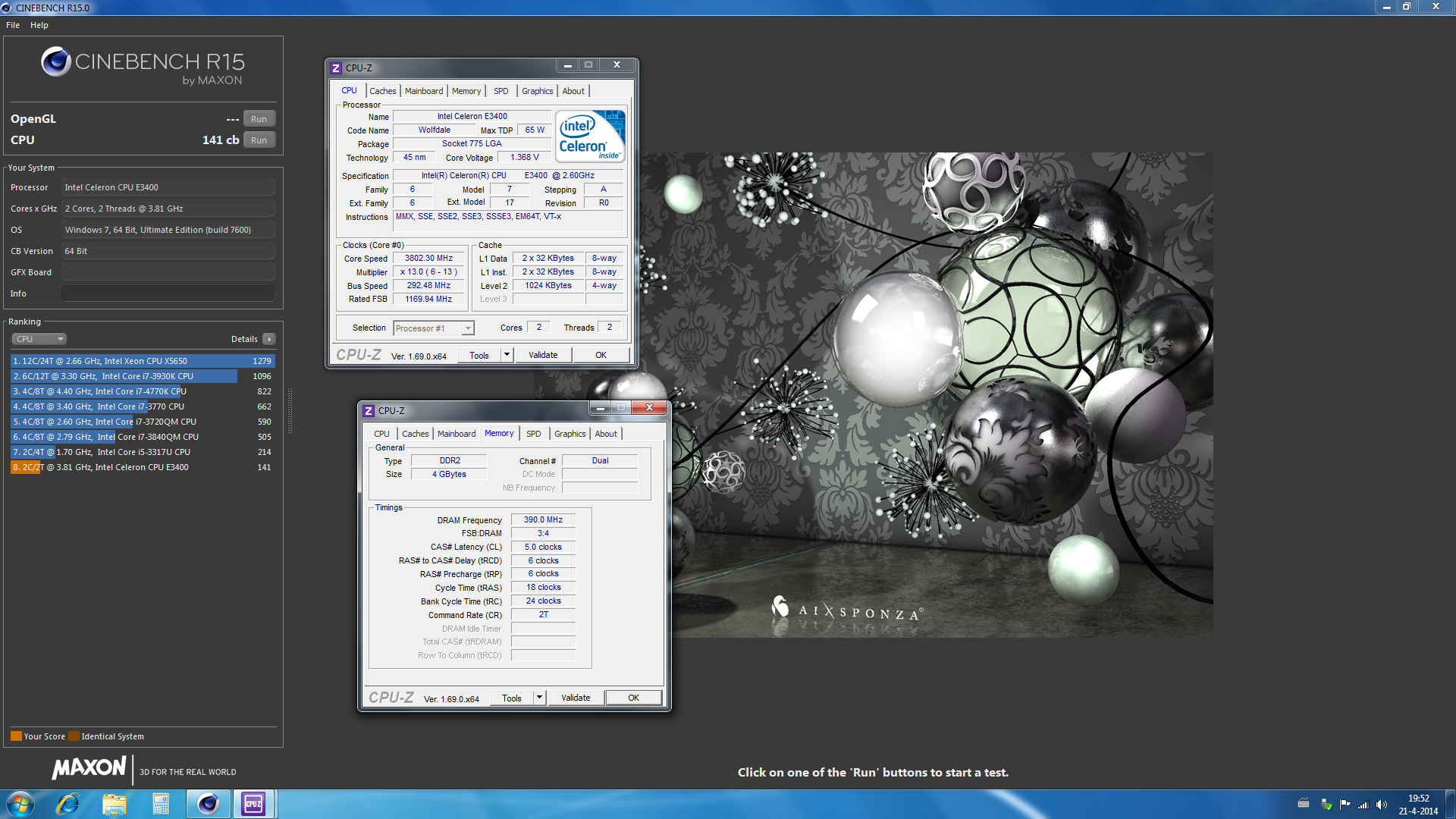
Task: Click the Intel Celeron inside logo
Action: click(x=590, y=136)
